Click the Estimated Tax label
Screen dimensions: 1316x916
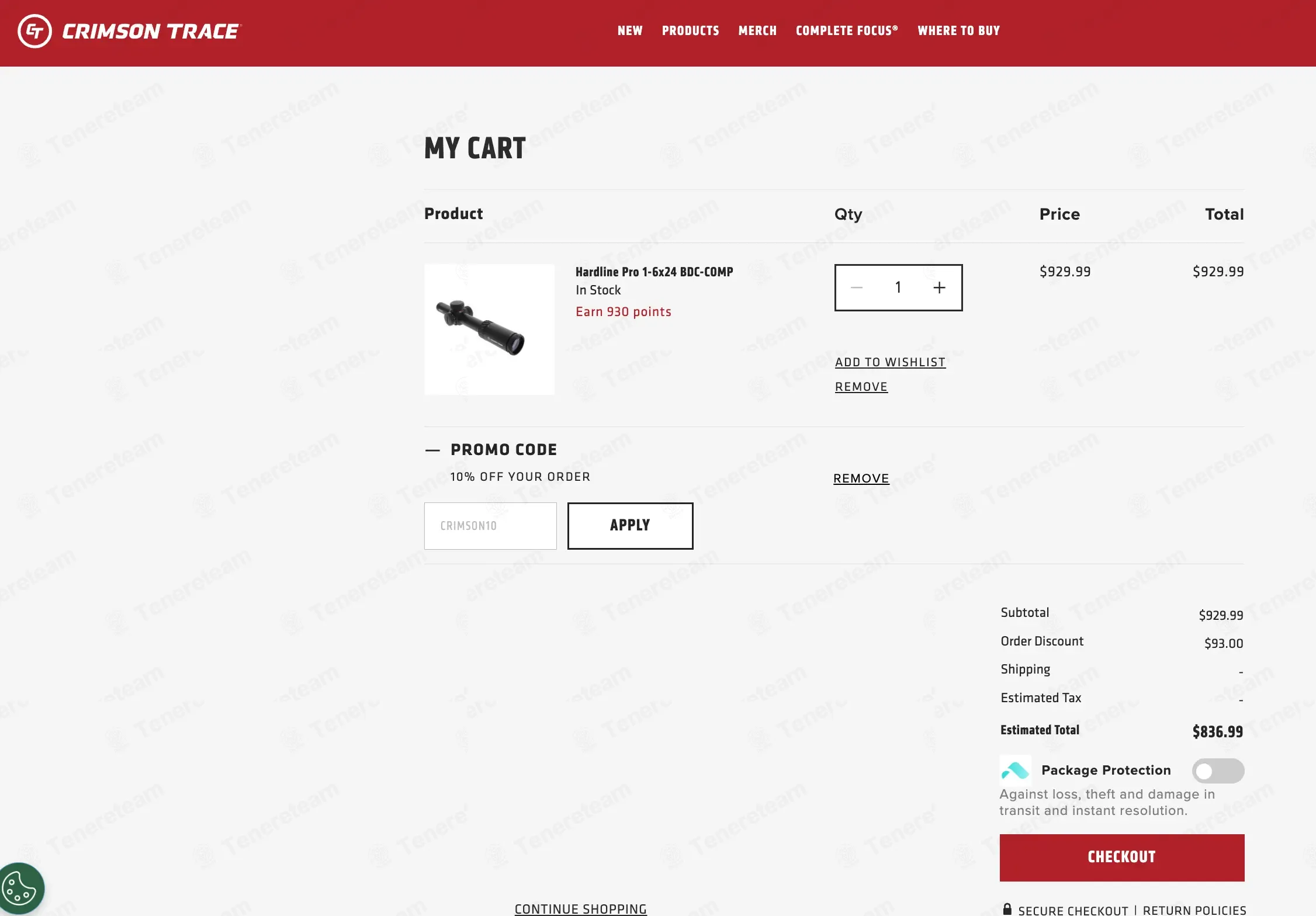click(1041, 698)
